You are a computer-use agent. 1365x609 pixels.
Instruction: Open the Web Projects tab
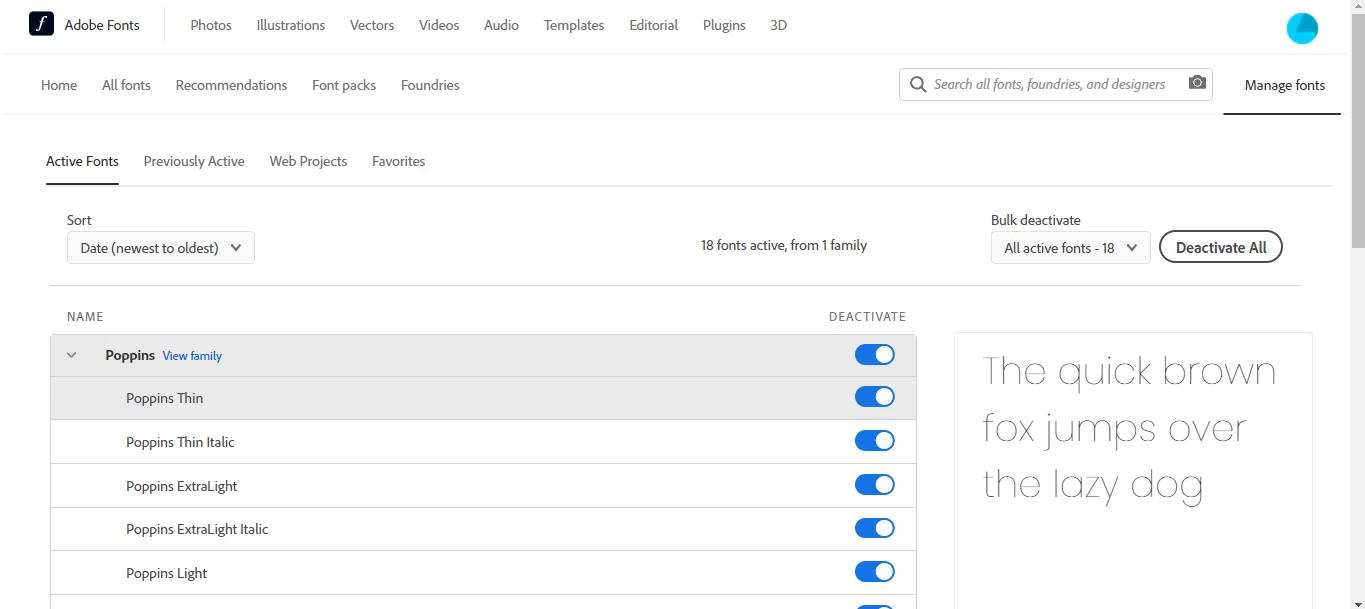tap(308, 161)
